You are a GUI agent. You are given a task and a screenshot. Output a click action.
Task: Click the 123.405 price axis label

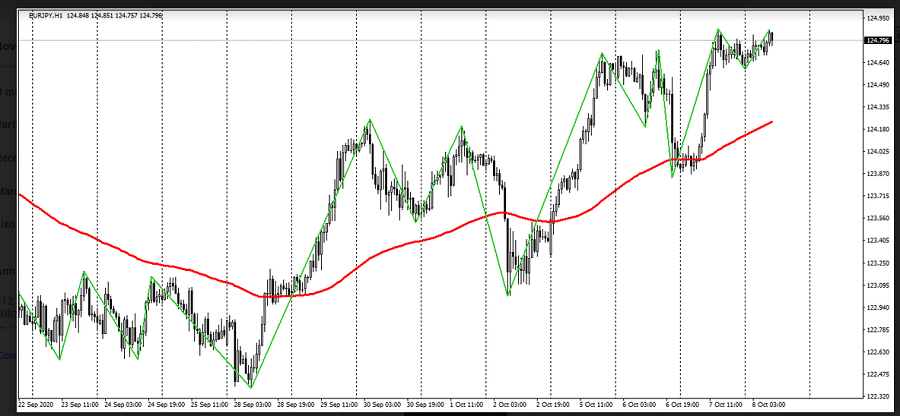point(879,241)
